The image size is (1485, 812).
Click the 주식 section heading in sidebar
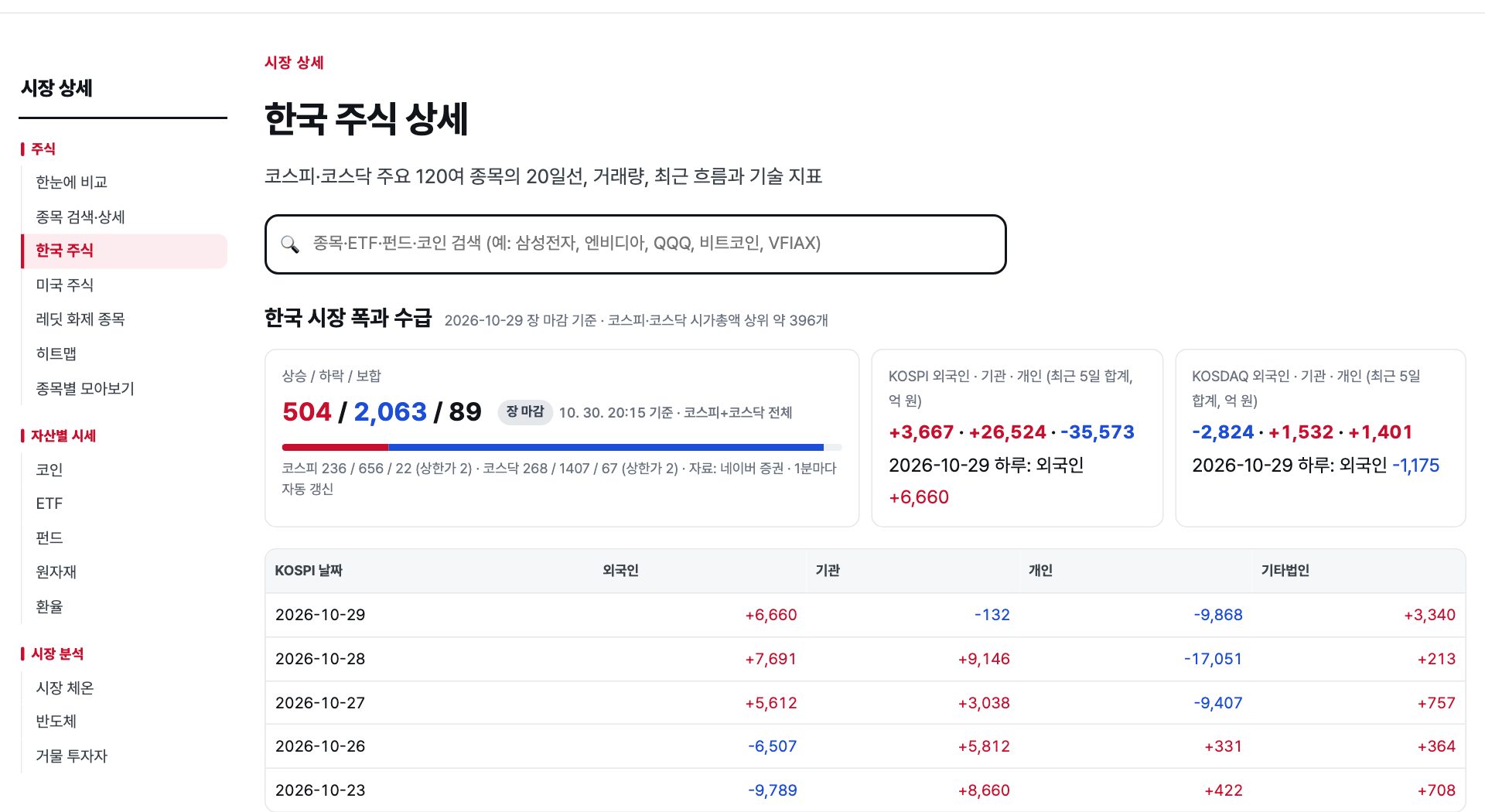(x=43, y=148)
